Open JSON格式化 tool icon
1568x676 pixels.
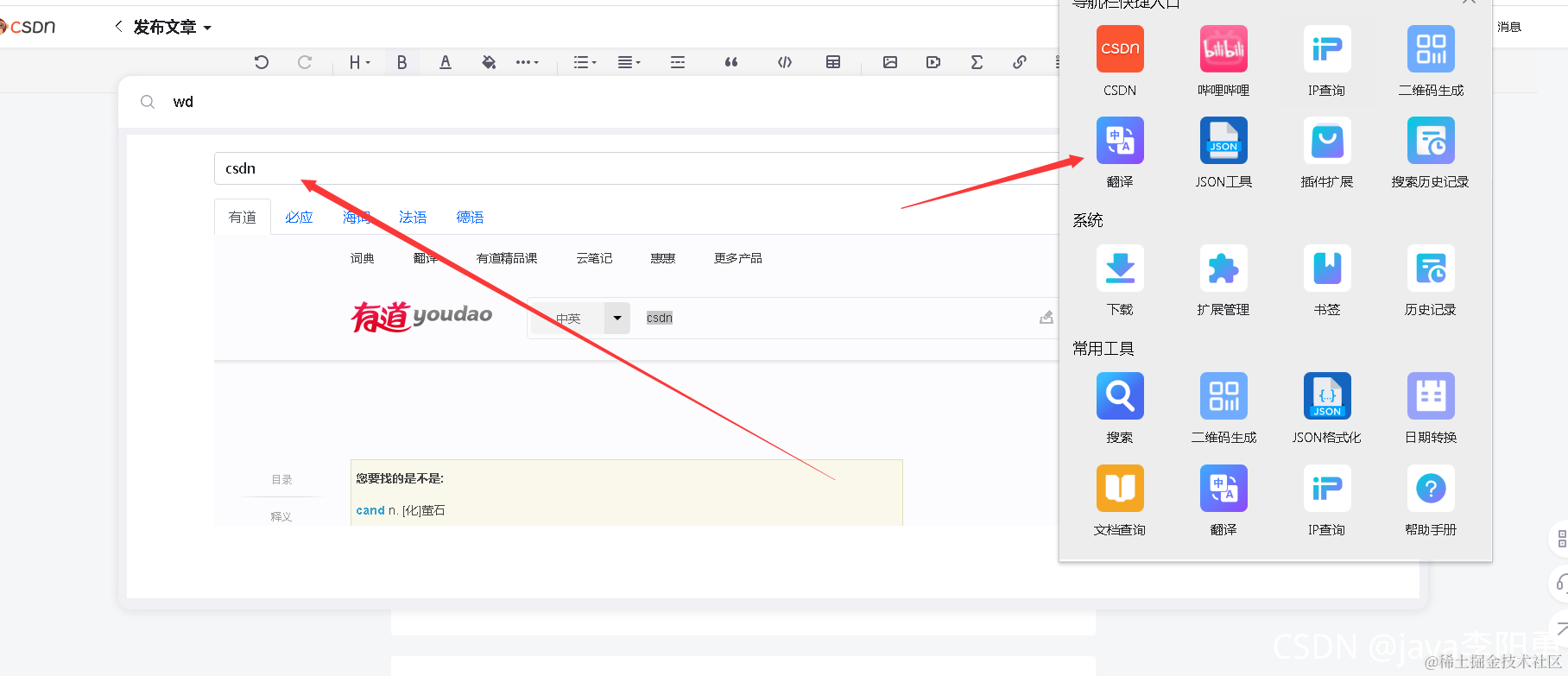click(x=1327, y=396)
